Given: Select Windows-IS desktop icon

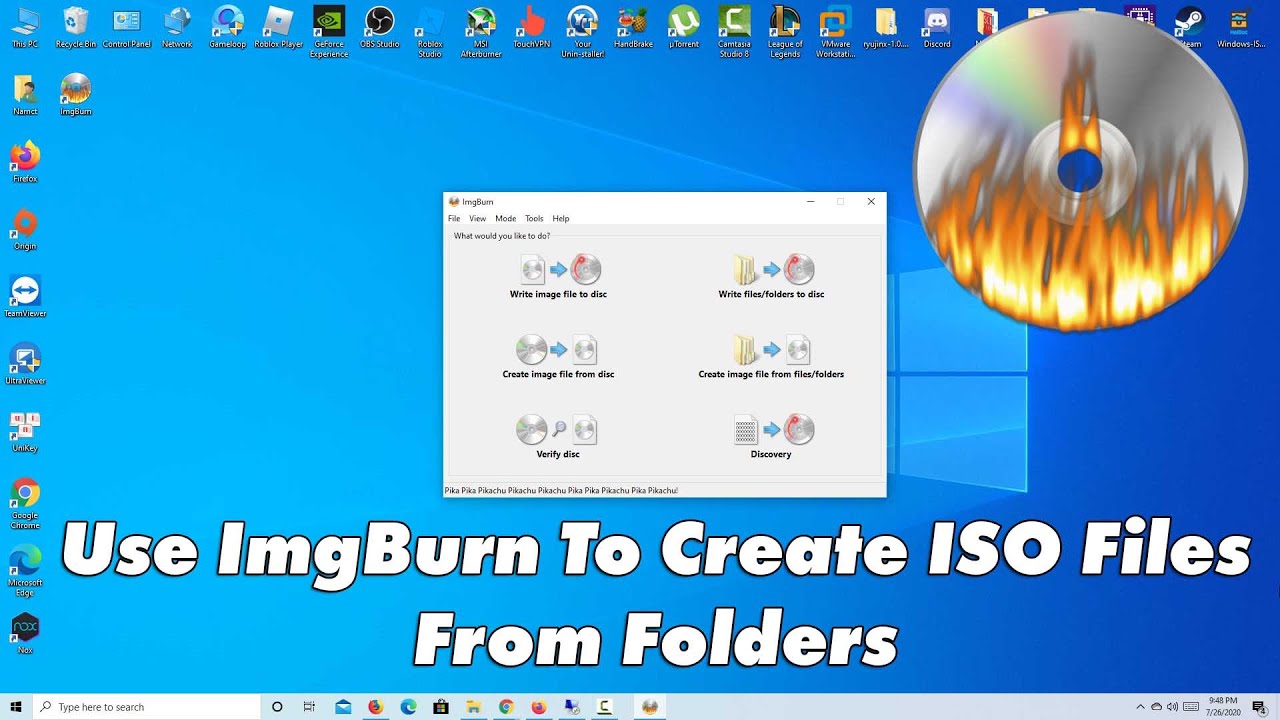Looking at the screenshot, I should tap(1239, 27).
